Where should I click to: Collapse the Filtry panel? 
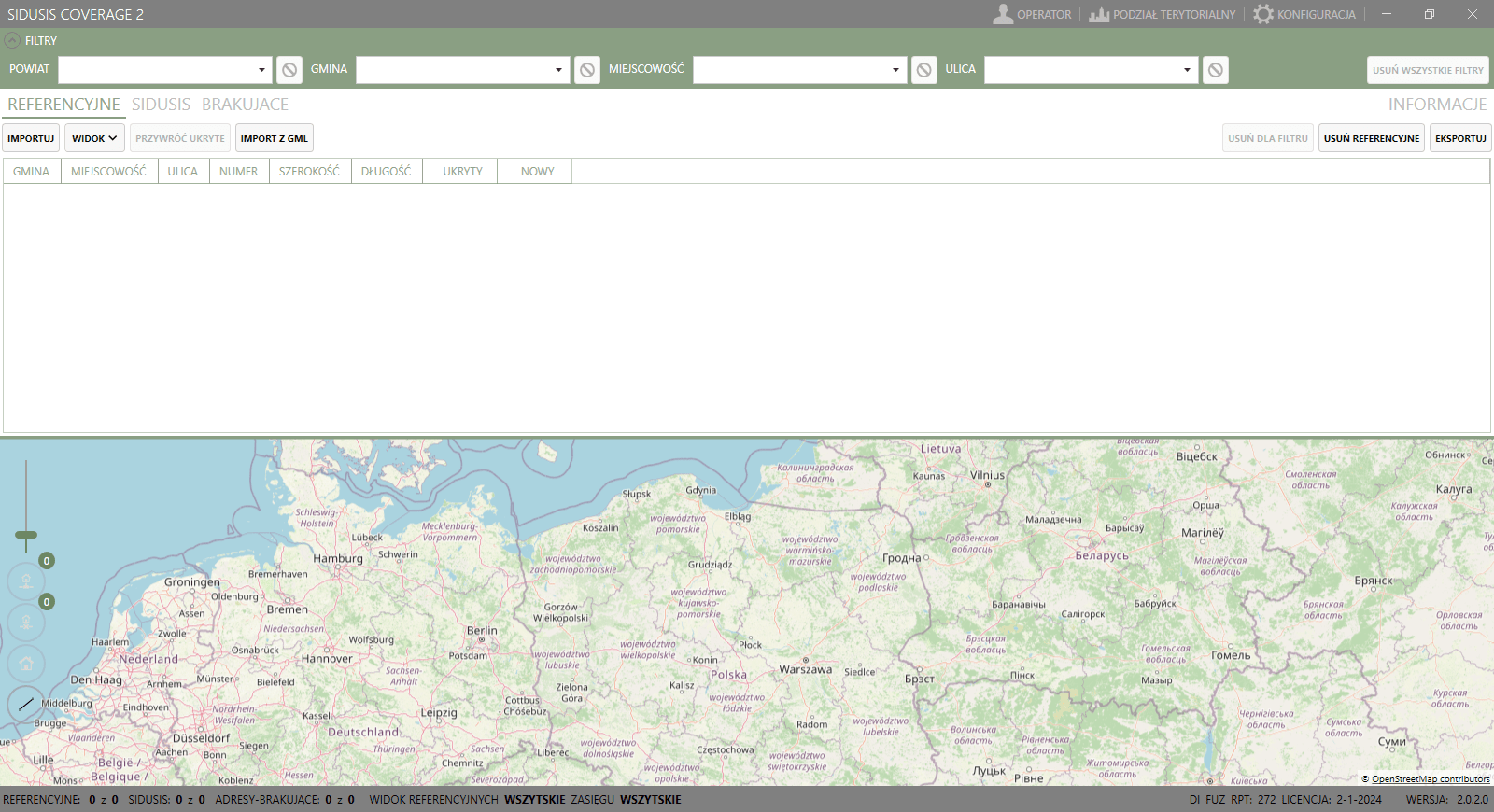12,40
